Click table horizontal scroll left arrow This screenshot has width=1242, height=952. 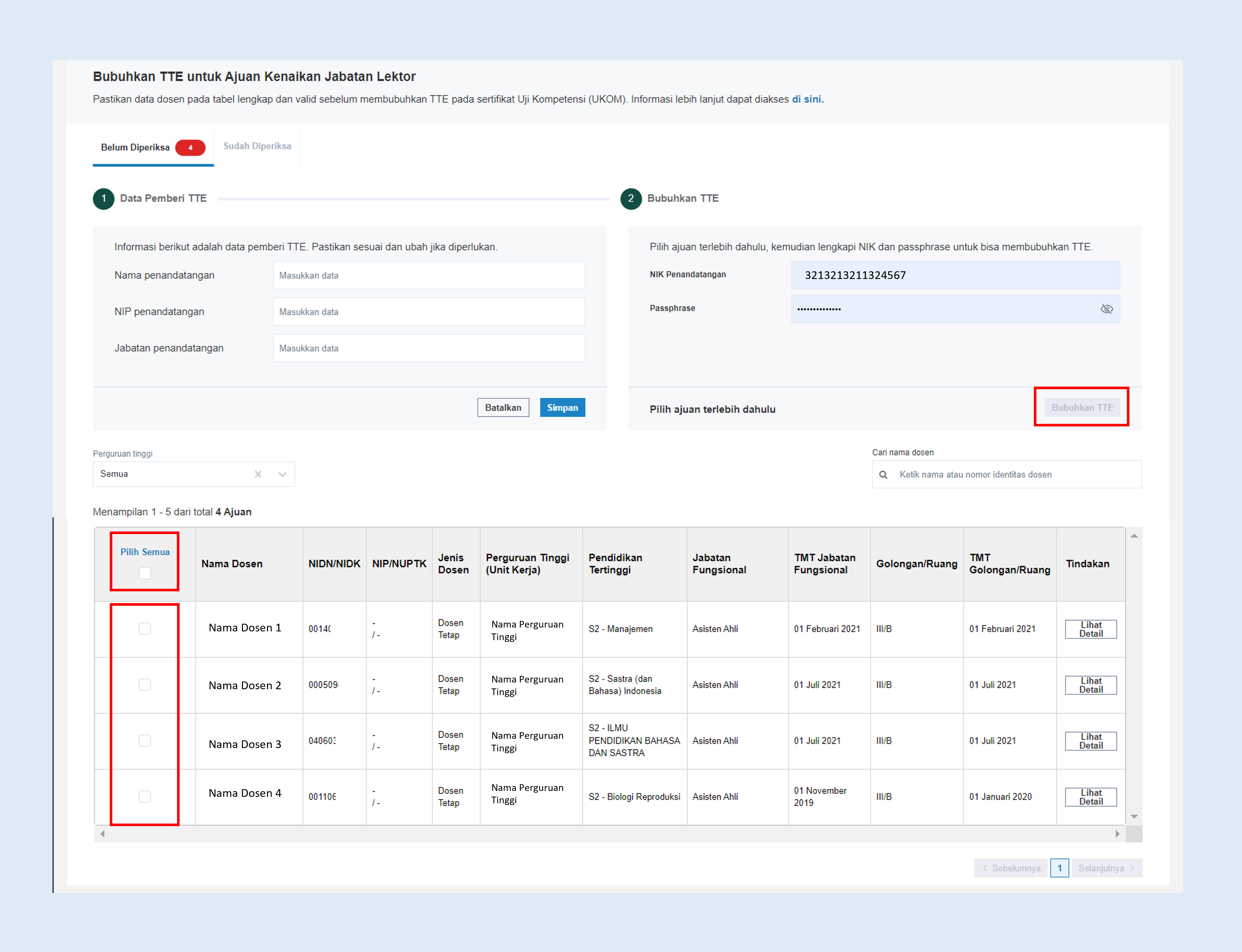(x=103, y=834)
